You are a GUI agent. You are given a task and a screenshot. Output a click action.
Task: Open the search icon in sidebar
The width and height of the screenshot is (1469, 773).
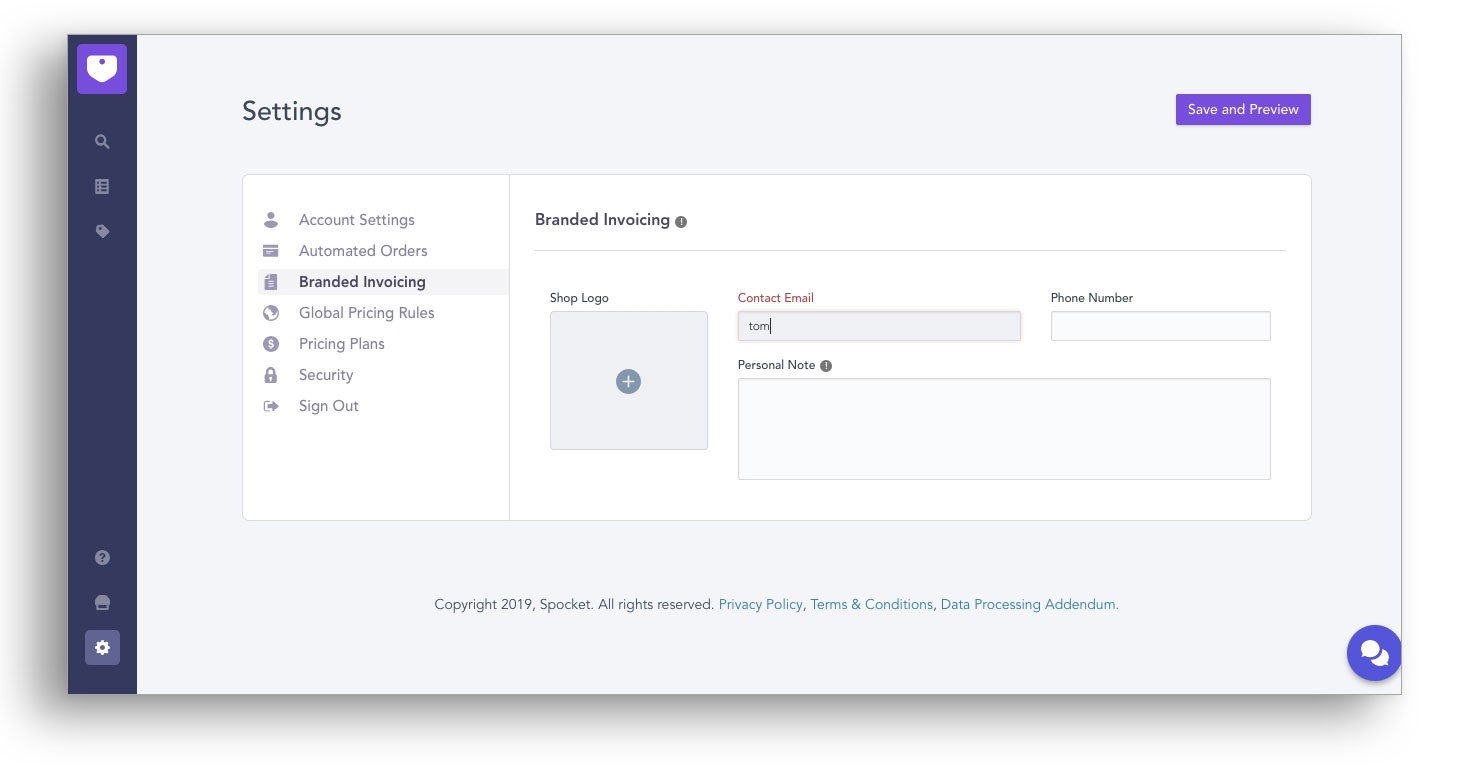[x=102, y=142]
